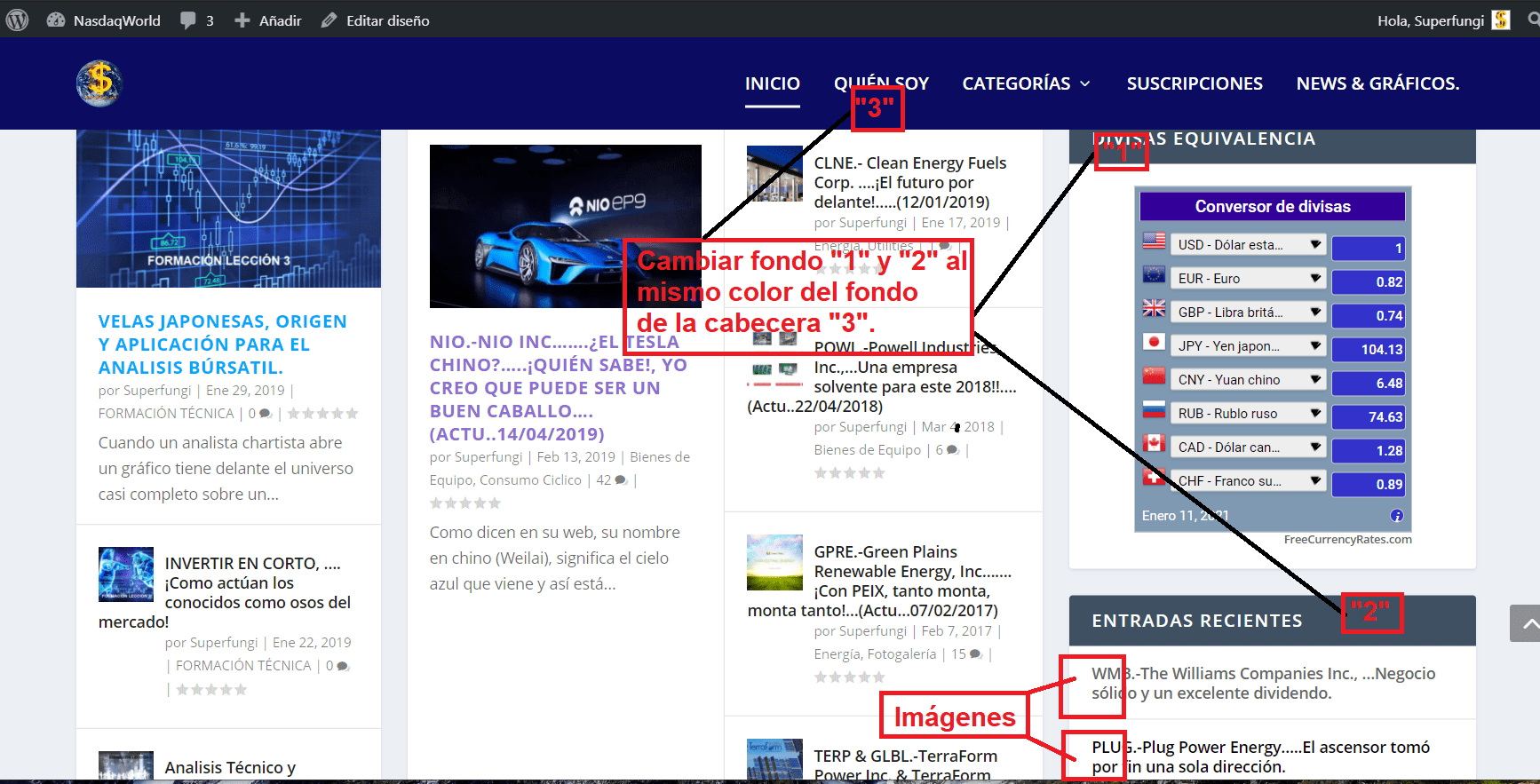This screenshot has height=784, width=1540.
Task: Open the comments bubble in admin bar
Action: (187, 20)
